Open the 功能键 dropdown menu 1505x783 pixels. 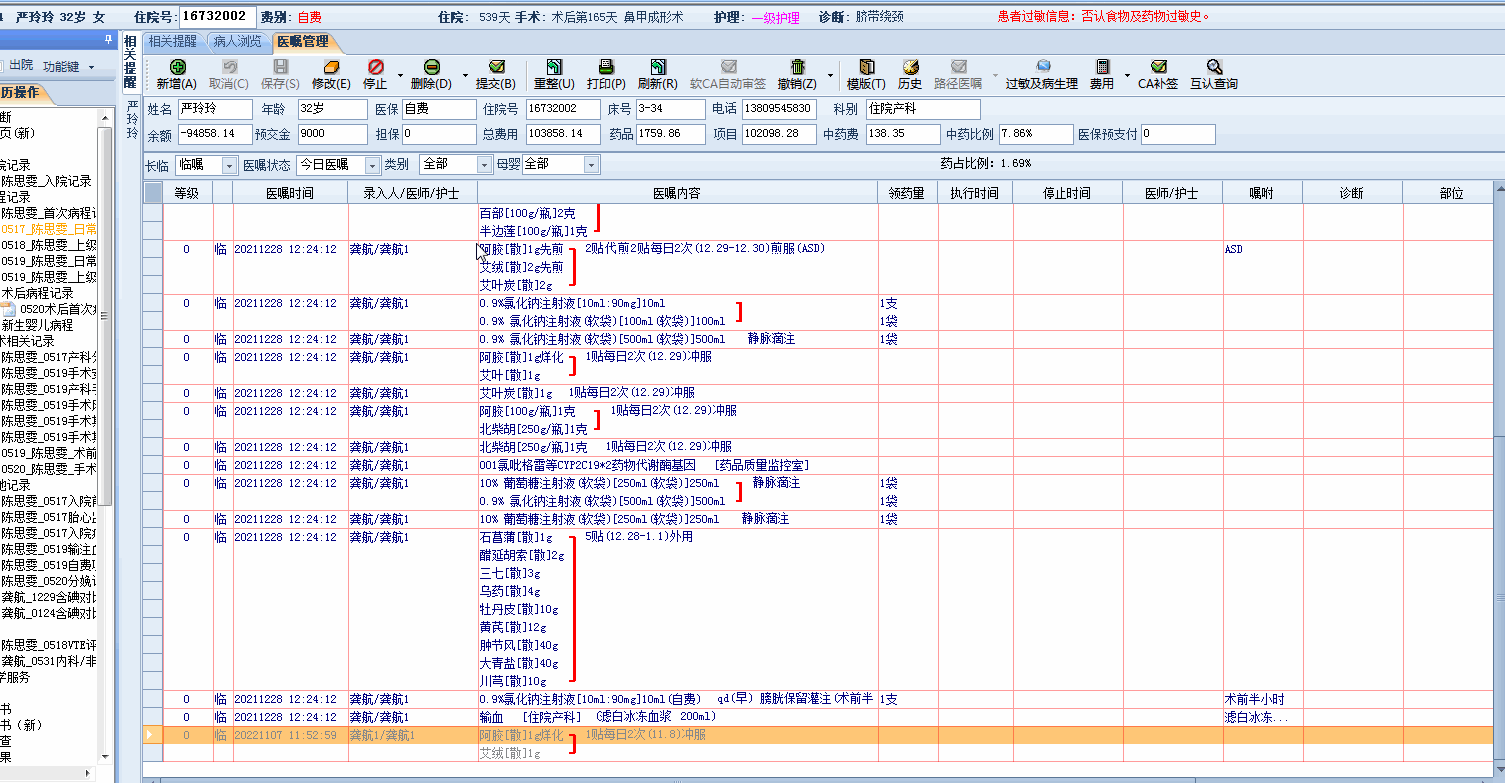pos(69,66)
